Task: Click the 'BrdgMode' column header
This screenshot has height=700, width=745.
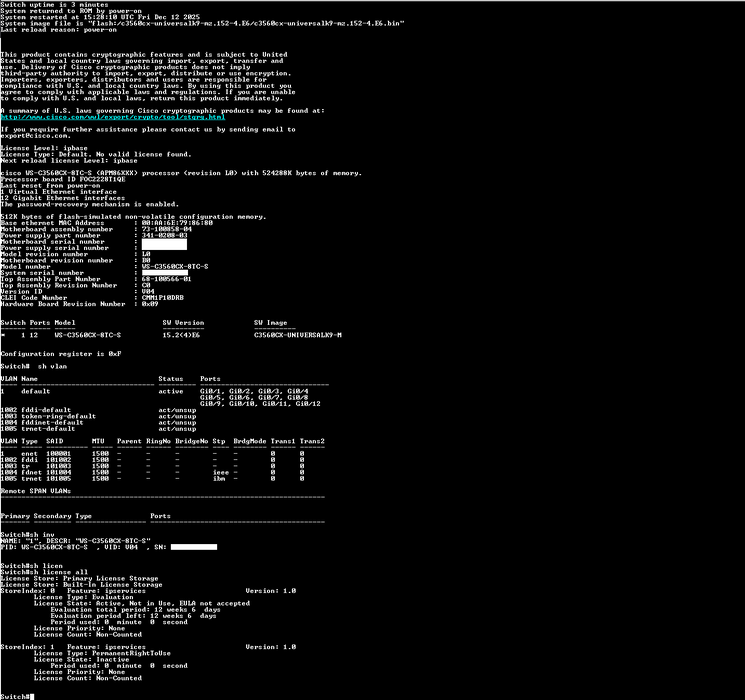Action: tap(249, 441)
